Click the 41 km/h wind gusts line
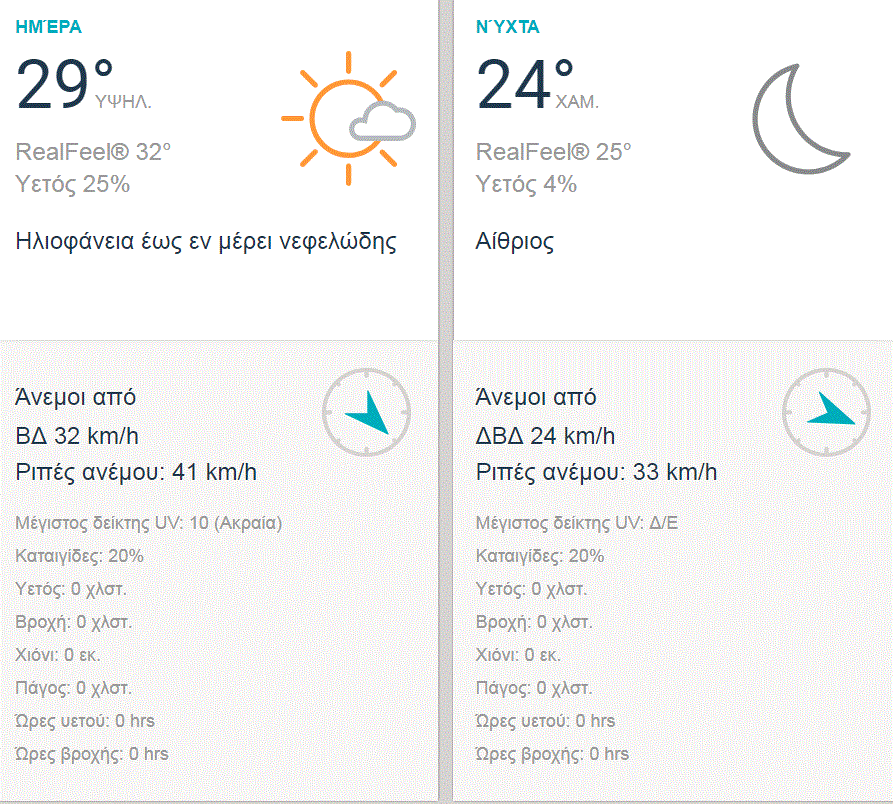 coord(137,472)
